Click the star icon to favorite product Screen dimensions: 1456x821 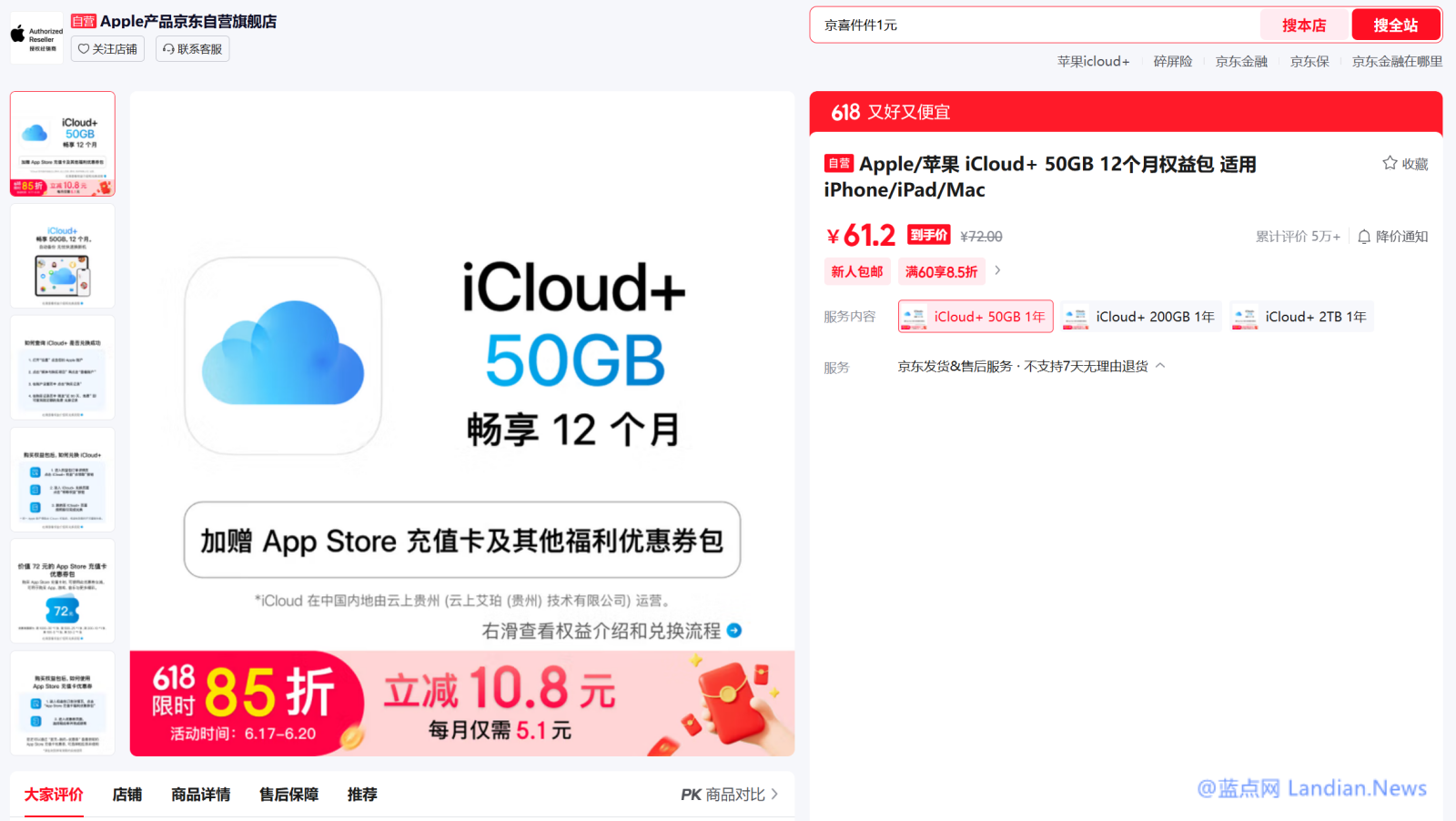coord(1390,163)
